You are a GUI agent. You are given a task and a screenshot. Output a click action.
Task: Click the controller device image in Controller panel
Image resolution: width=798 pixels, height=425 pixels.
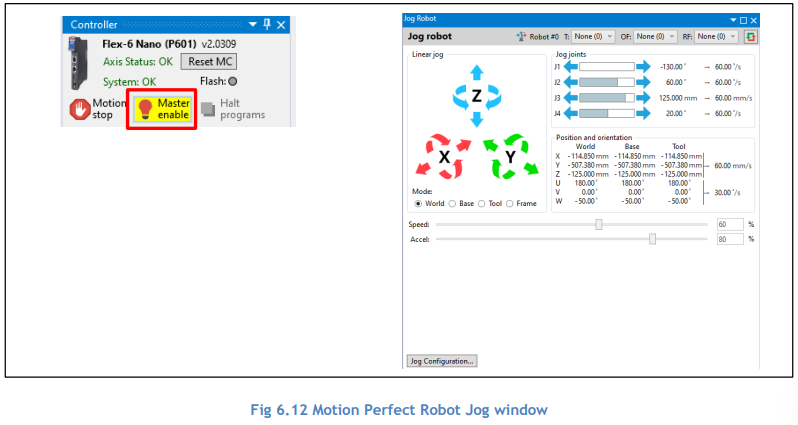[79, 63]
